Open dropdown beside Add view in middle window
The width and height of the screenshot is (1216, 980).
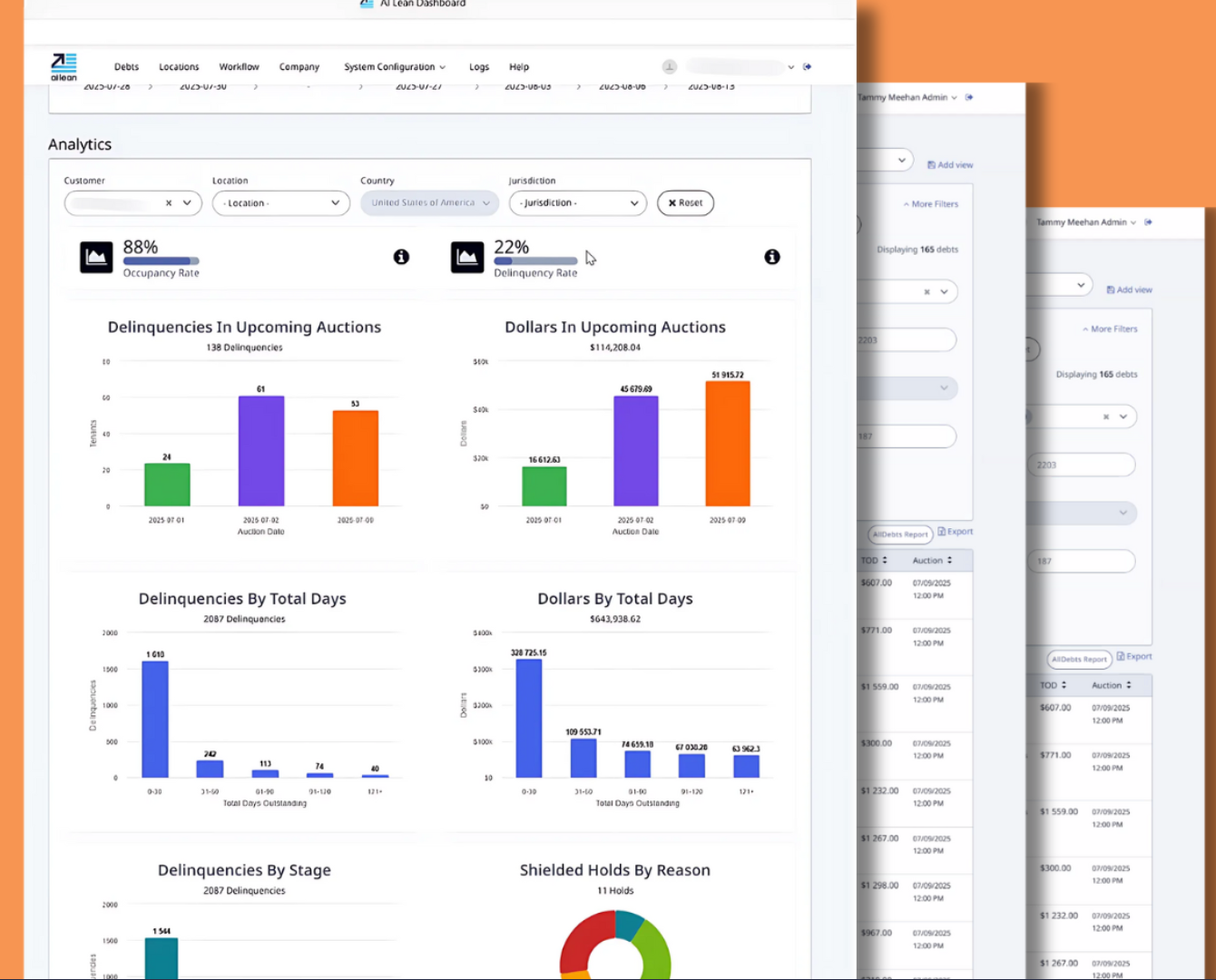point(901,161)
